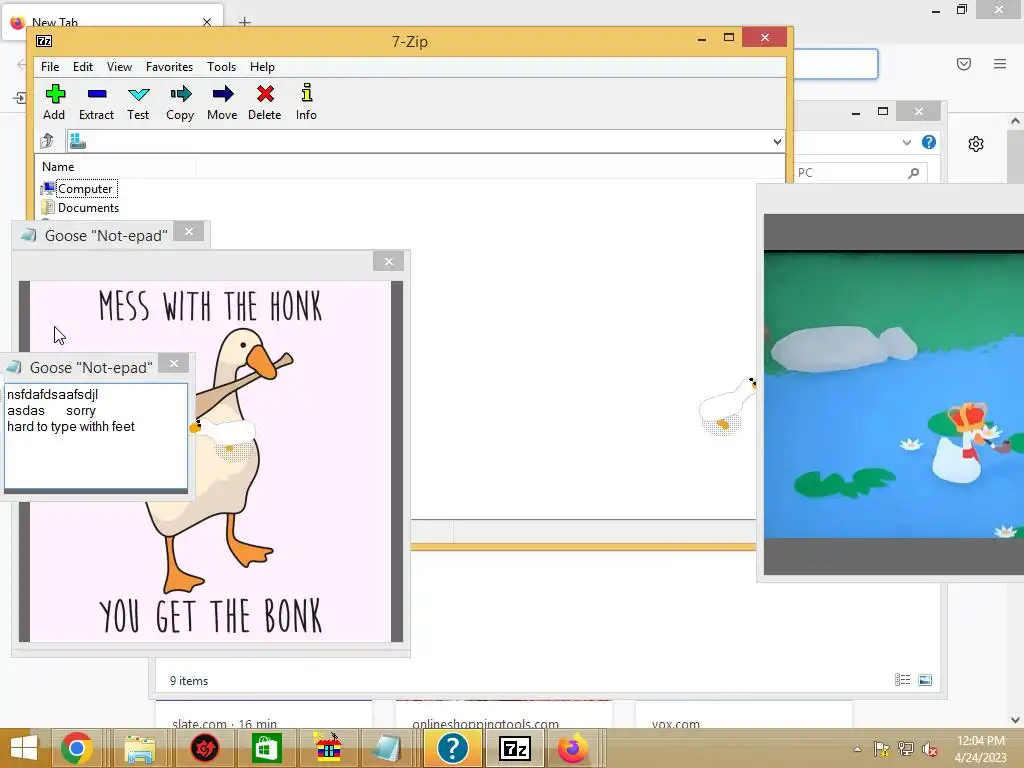Open the 7-Zip File menu
This screenshot has width=1024, height=768.
tap(50, 67)
